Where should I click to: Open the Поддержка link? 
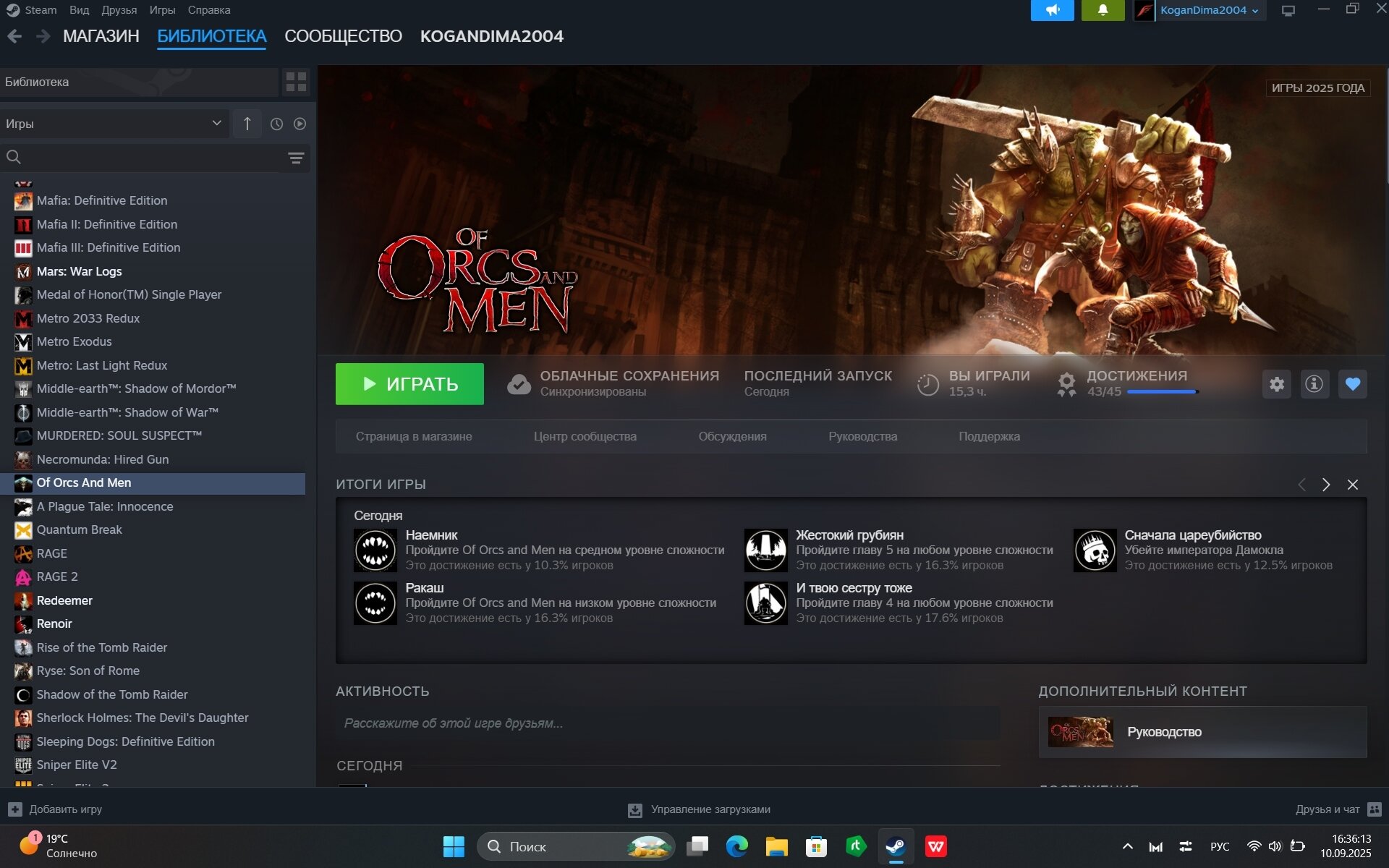989,437
